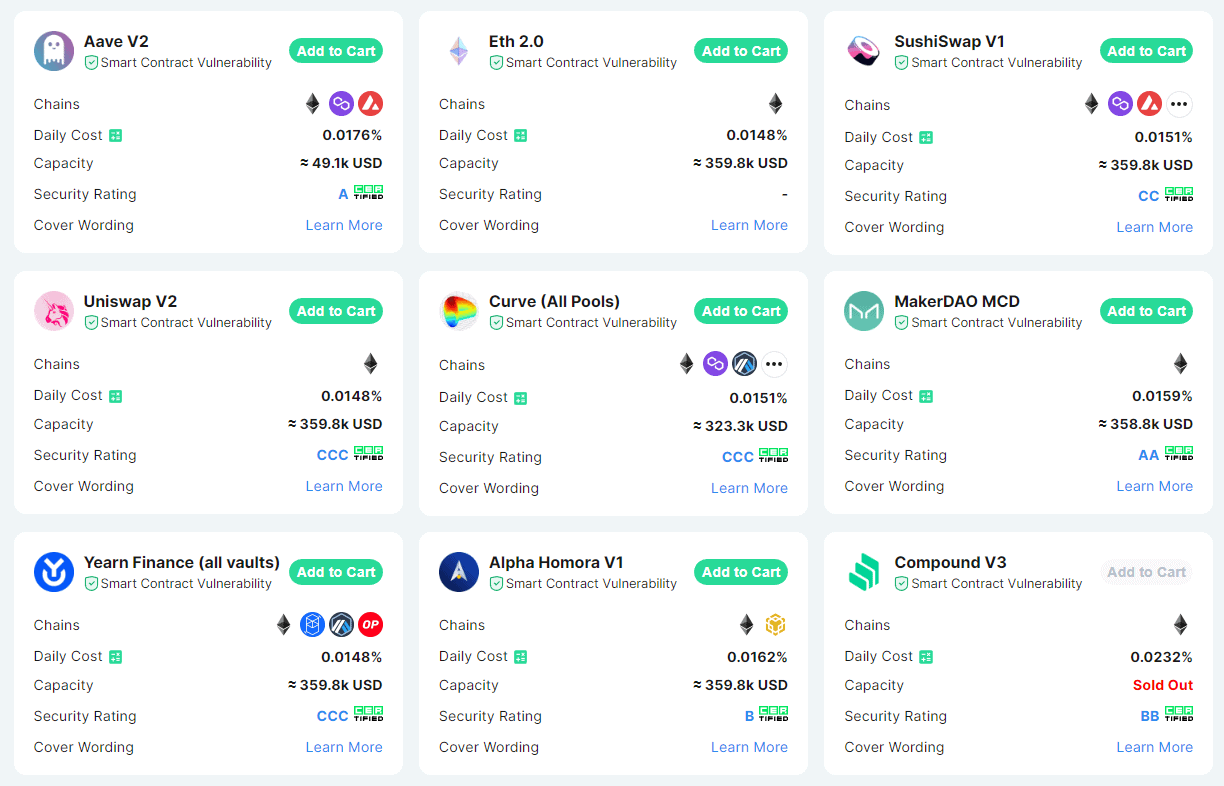Click Avalanche chain icon on Aave V2

371,103
